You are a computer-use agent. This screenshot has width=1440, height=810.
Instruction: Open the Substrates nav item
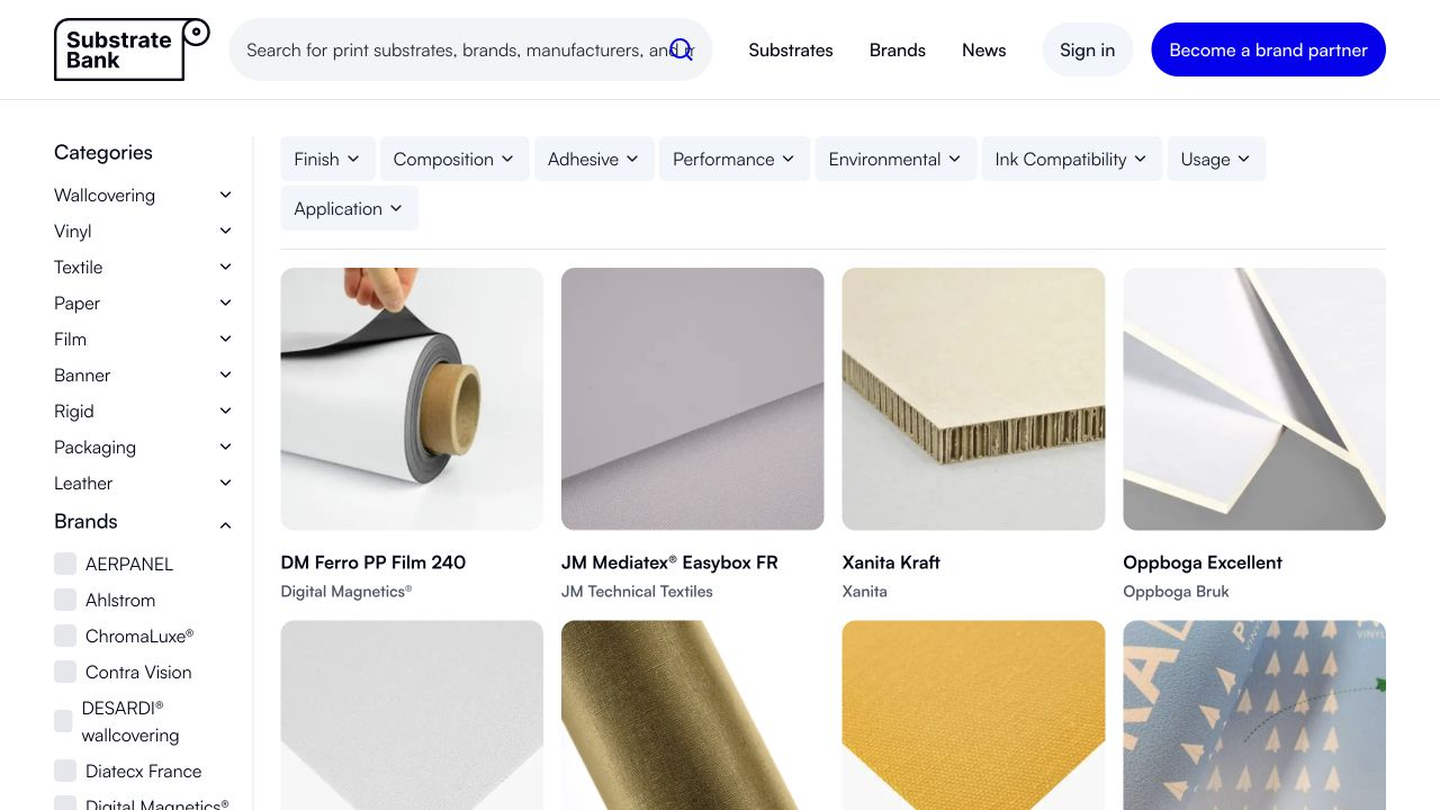click(x=791, y=50)
